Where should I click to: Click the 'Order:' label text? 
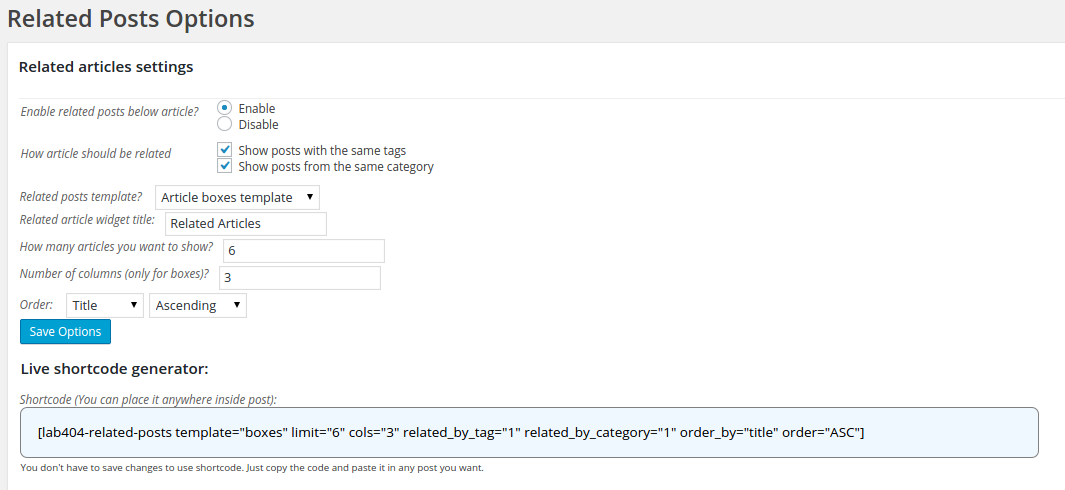pos(37,304)
